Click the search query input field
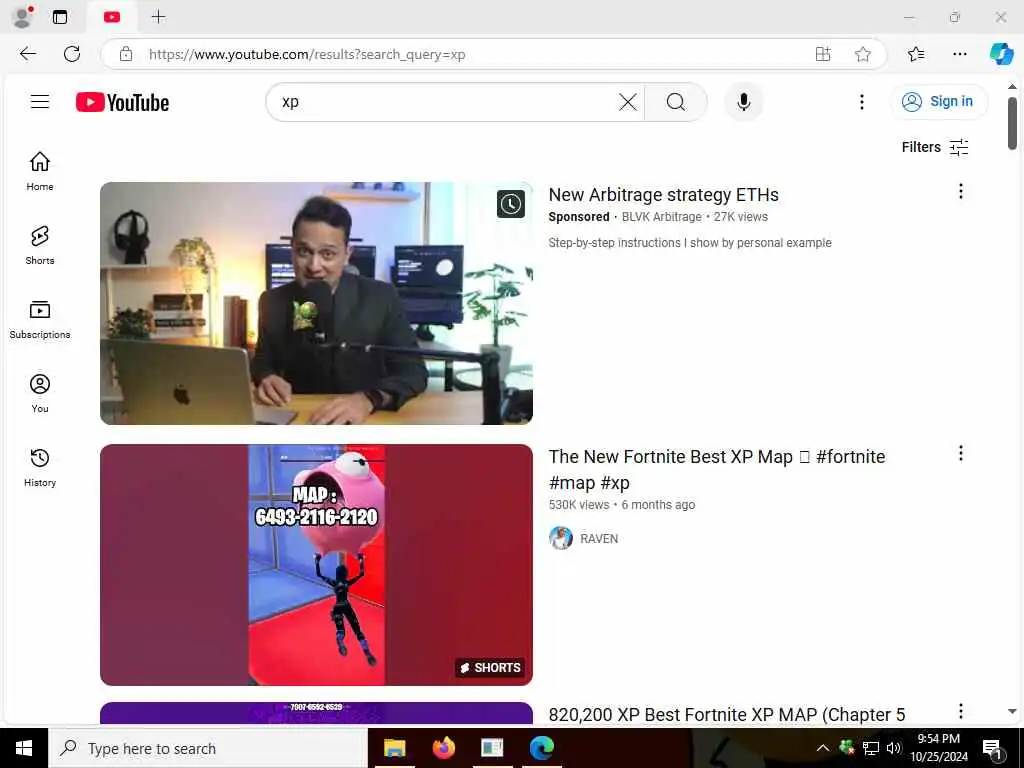1024x768 pixels. [x=447, y=102]
